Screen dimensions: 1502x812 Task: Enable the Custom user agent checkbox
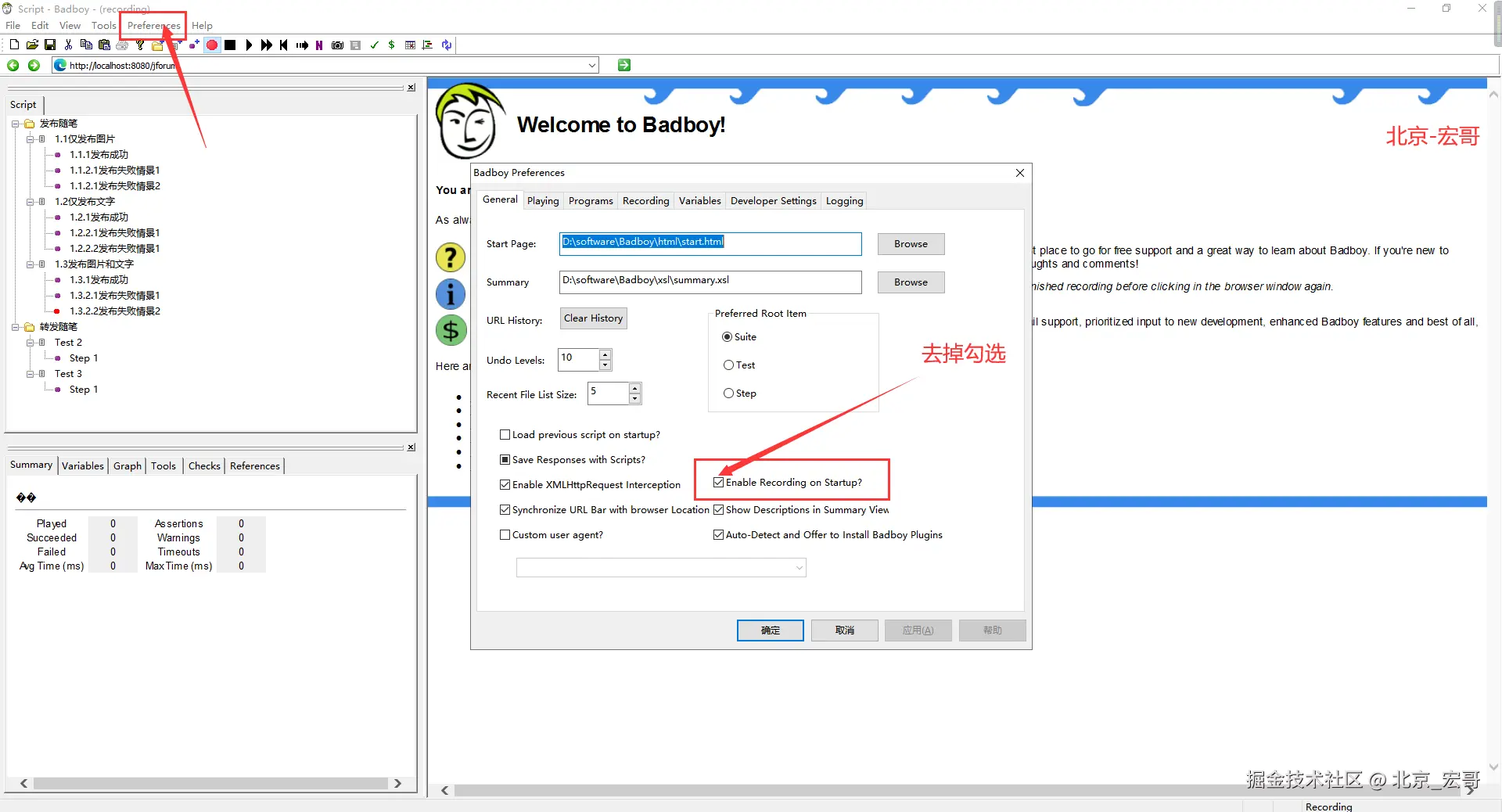(505, 535)
